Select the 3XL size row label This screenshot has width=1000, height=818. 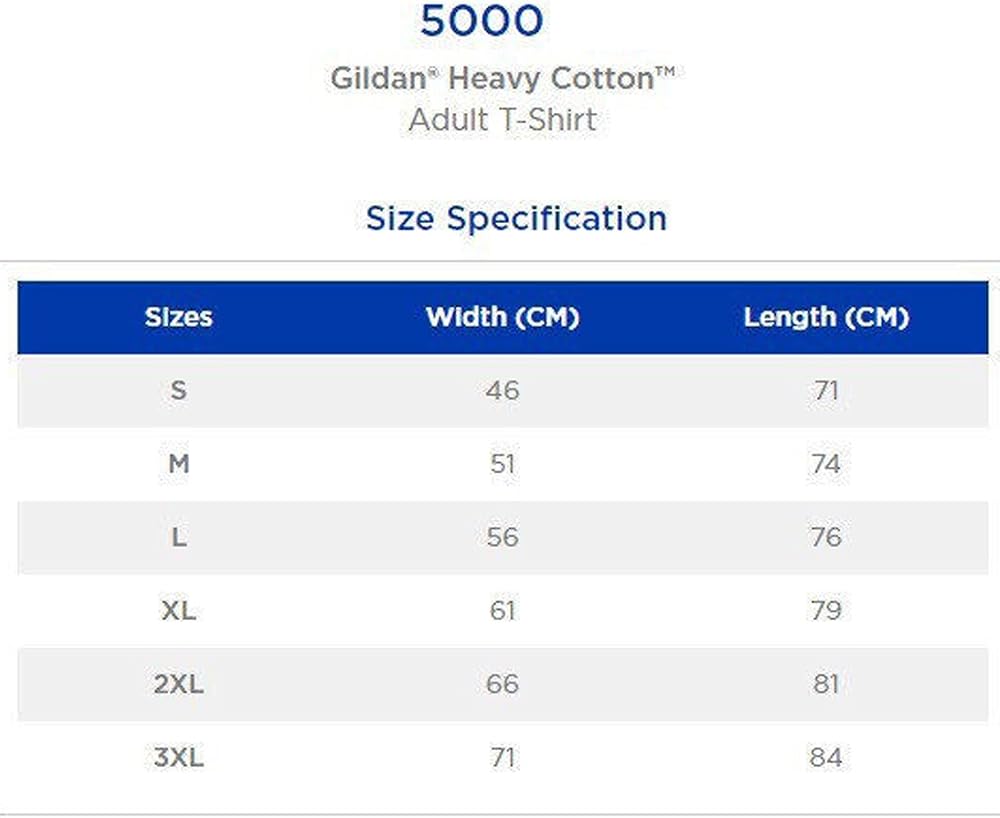point(179,757)
